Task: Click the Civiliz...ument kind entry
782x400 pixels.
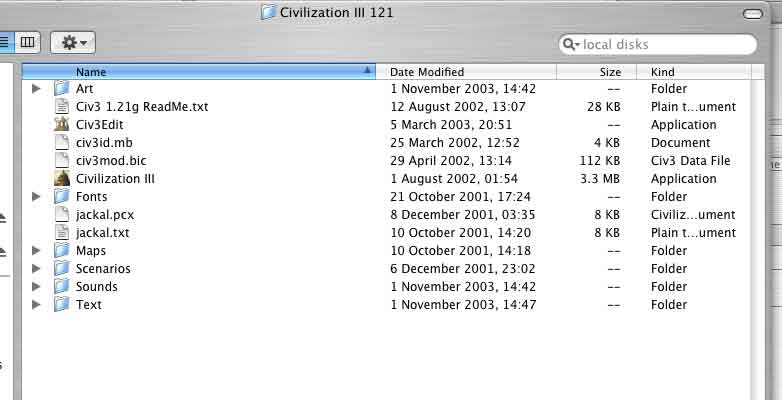Action: (693, 214)
